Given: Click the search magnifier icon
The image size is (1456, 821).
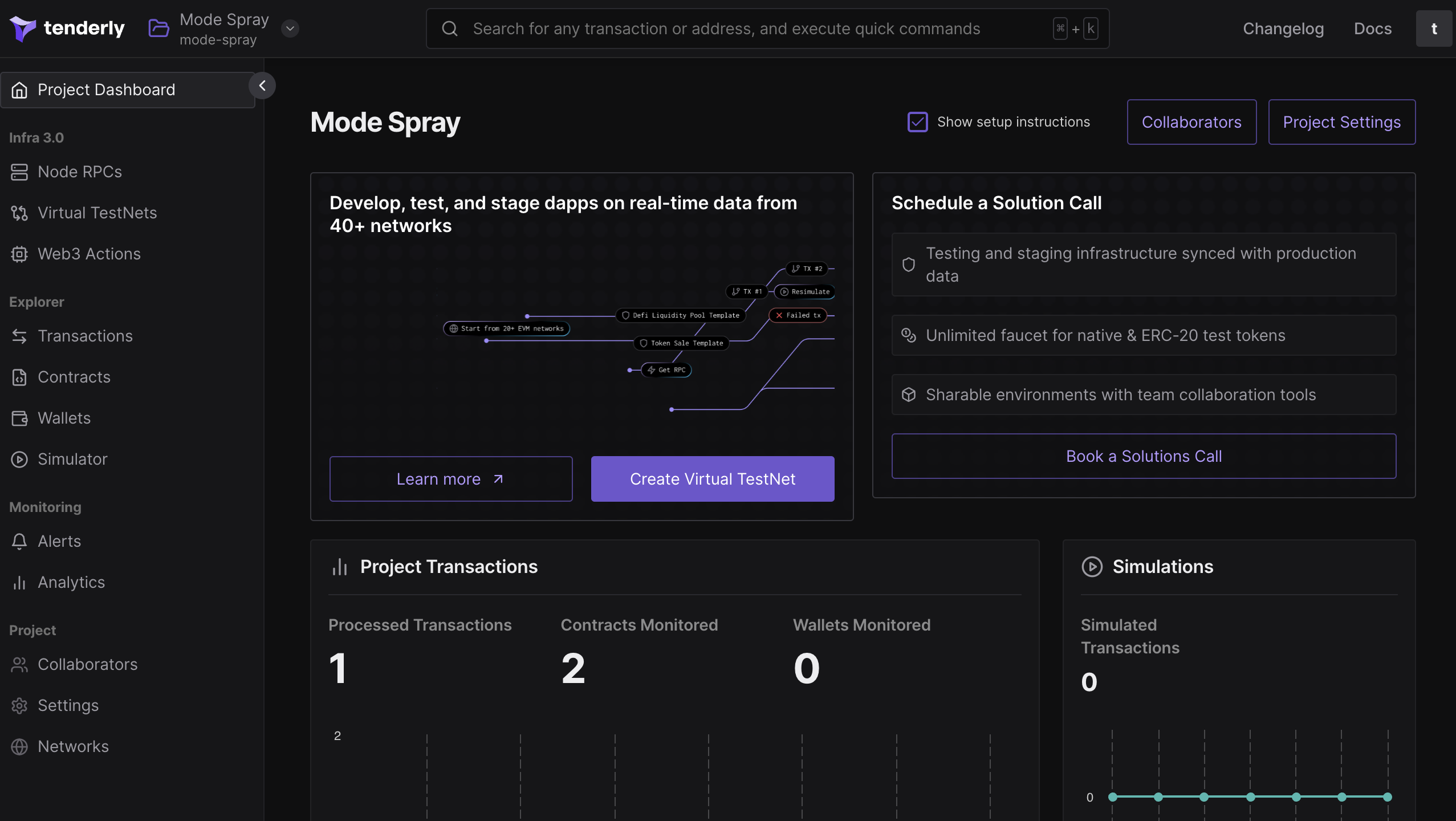Looking at the screenshot, I should [x=450, y=29].
